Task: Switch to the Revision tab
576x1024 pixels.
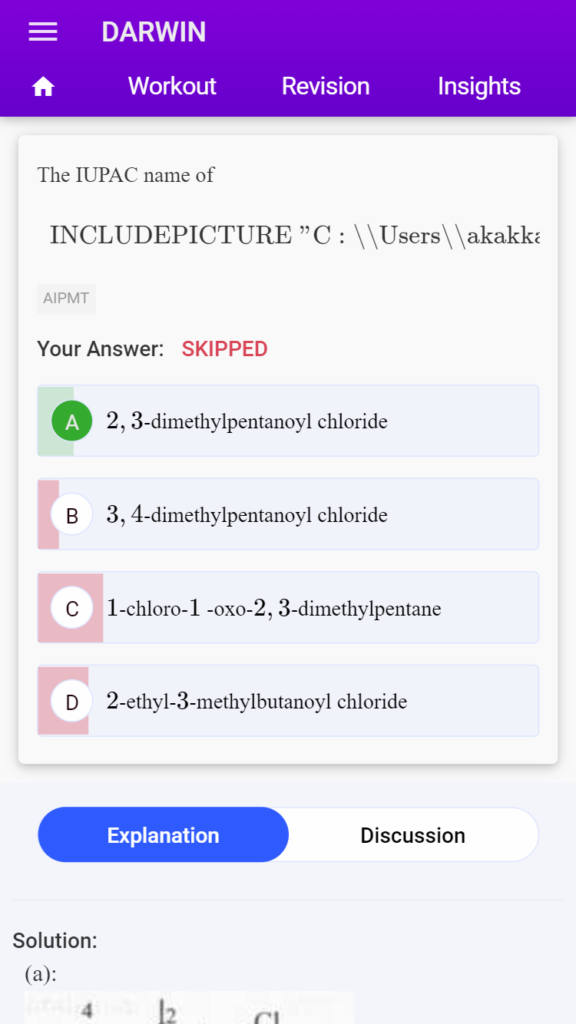Action: (325, 86)
